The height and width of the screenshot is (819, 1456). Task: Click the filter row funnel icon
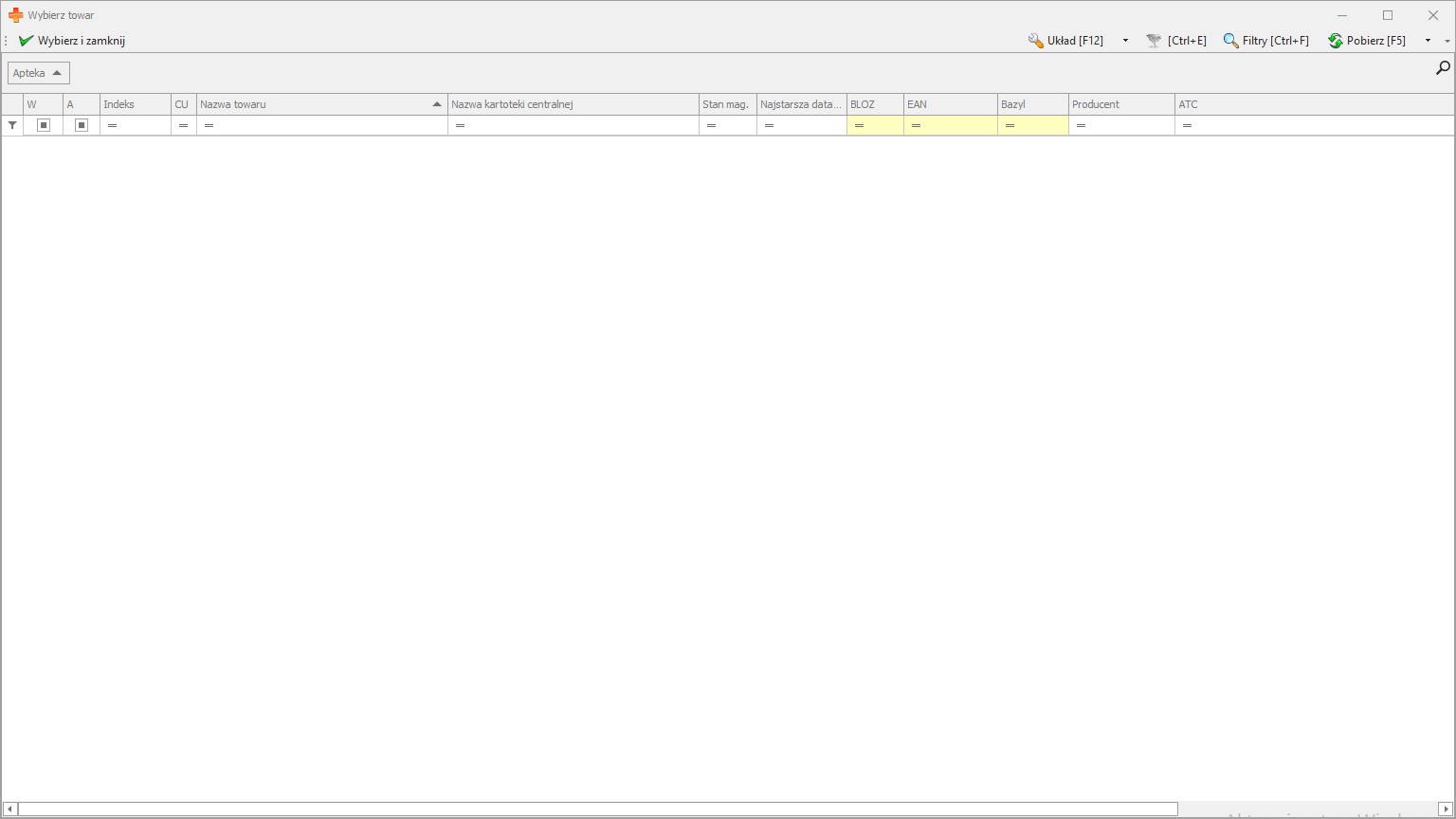tap(12, 125)
